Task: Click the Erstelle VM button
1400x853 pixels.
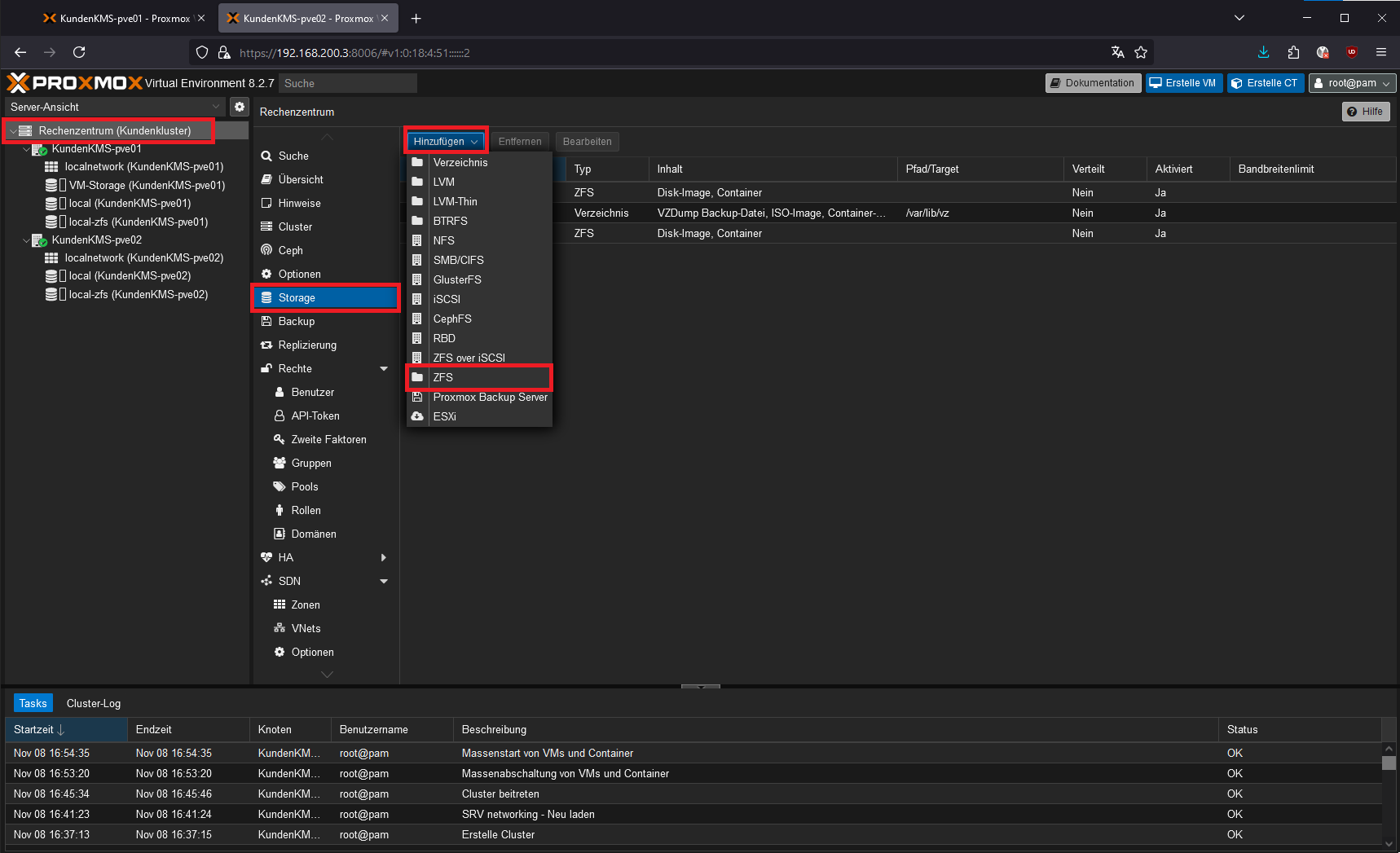Action: point(1183,83)
